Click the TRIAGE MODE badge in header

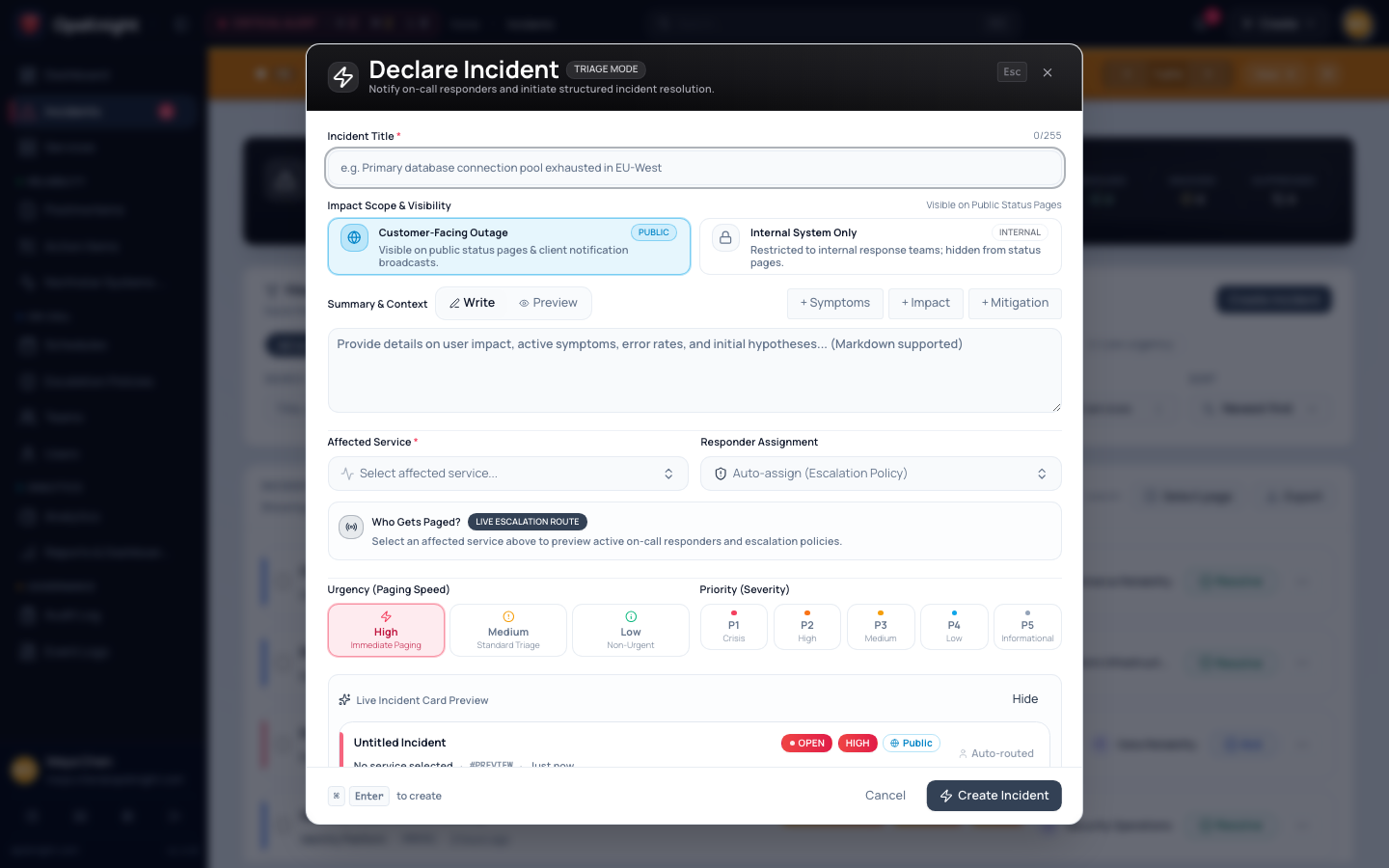[x=606, y=69]
